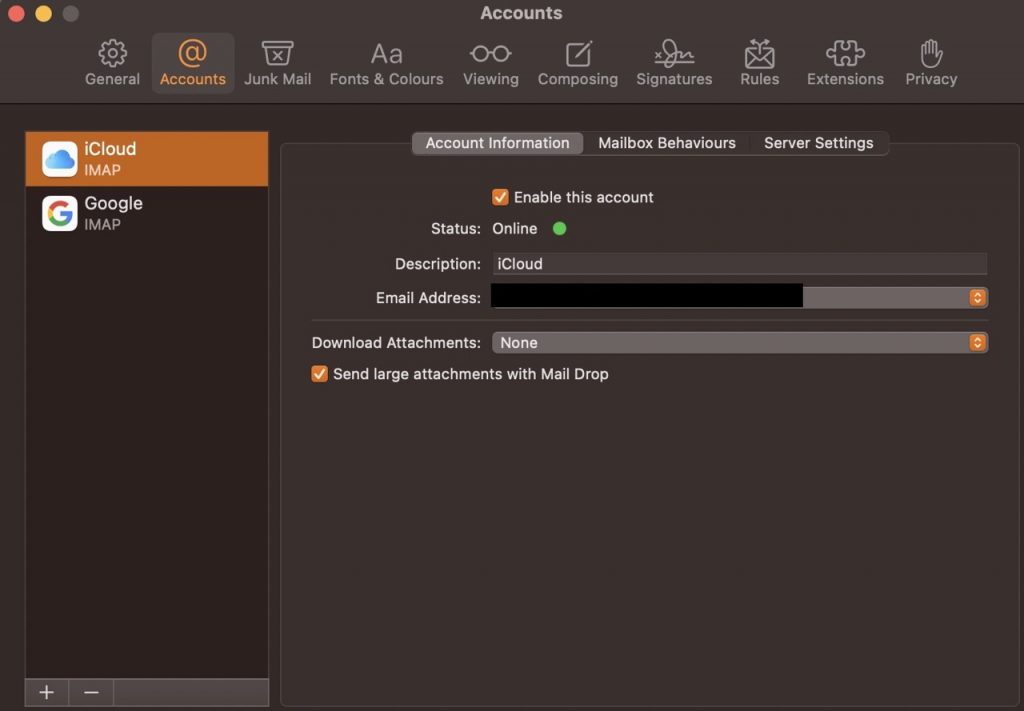This screenshot has height=711, width=1024.
Task: Remove selected account with minus button
Action: pyautogui.click(x=91, y=692)
